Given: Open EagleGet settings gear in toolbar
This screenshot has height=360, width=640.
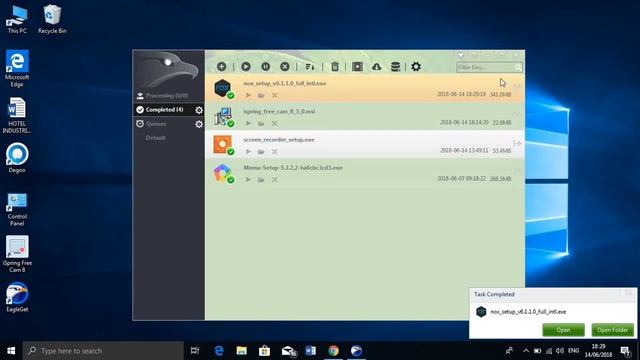Looking at the screenshot, I should coord(416,67).
